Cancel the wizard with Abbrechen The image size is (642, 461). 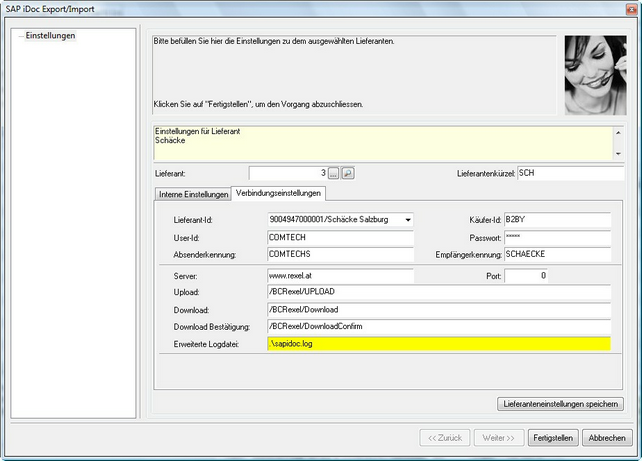point(606,438)
